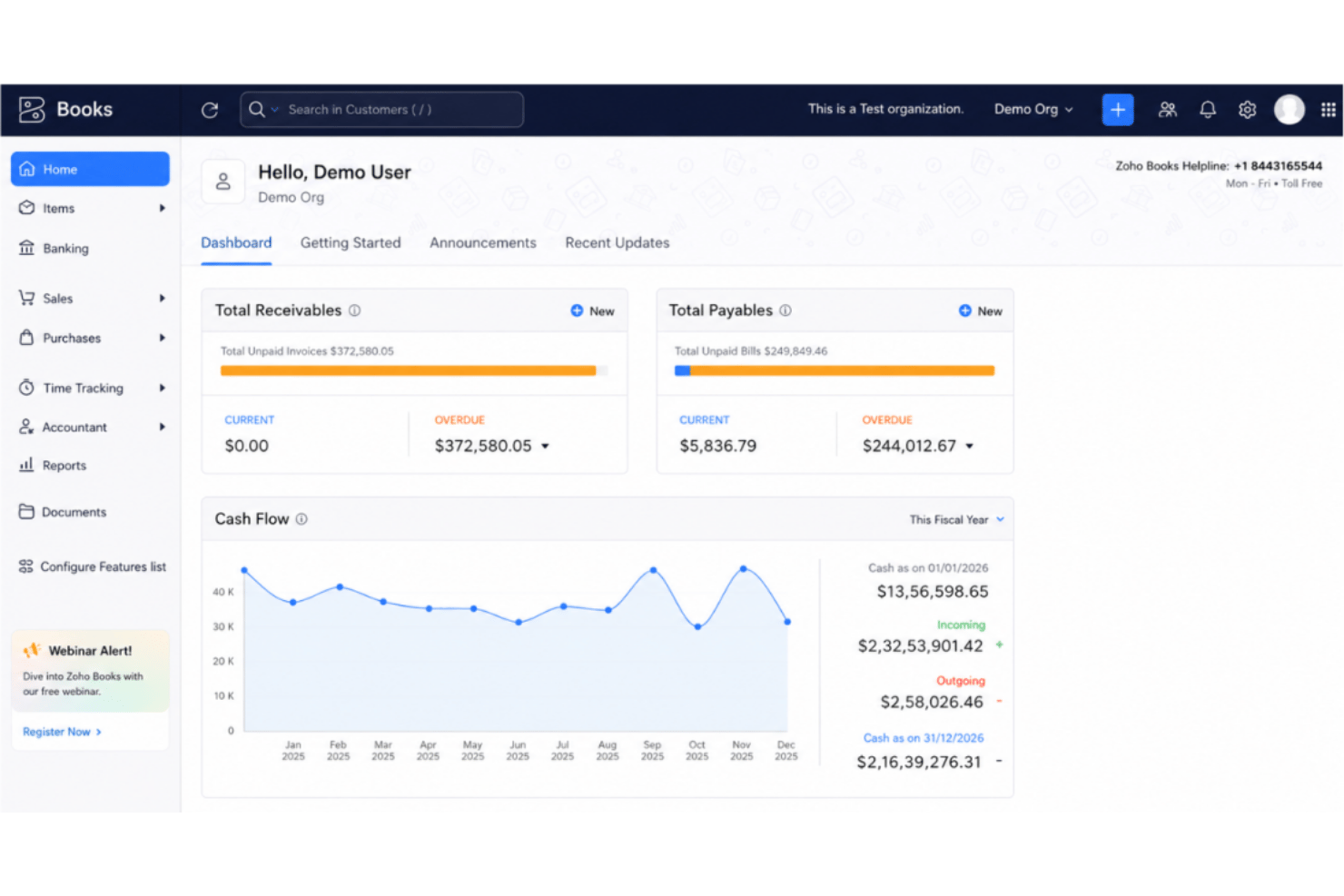
Task: Open settings gear icon
Action: coord(1248,110)
